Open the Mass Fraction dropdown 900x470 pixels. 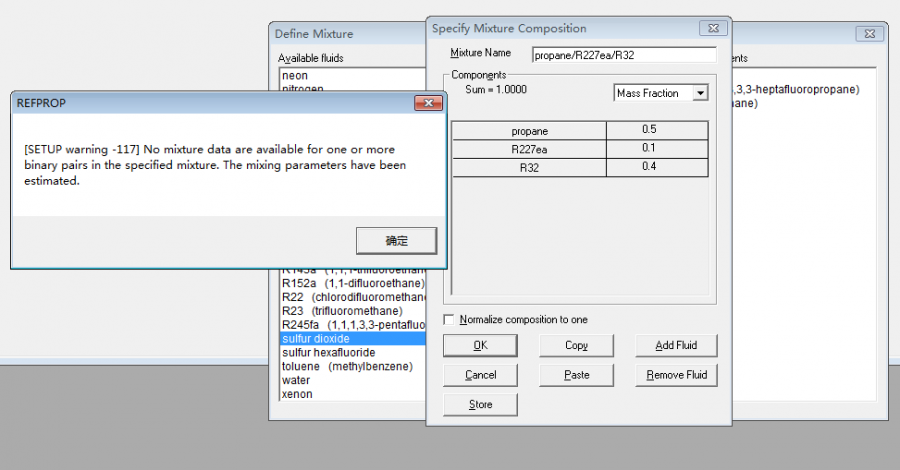click(700, 93)
